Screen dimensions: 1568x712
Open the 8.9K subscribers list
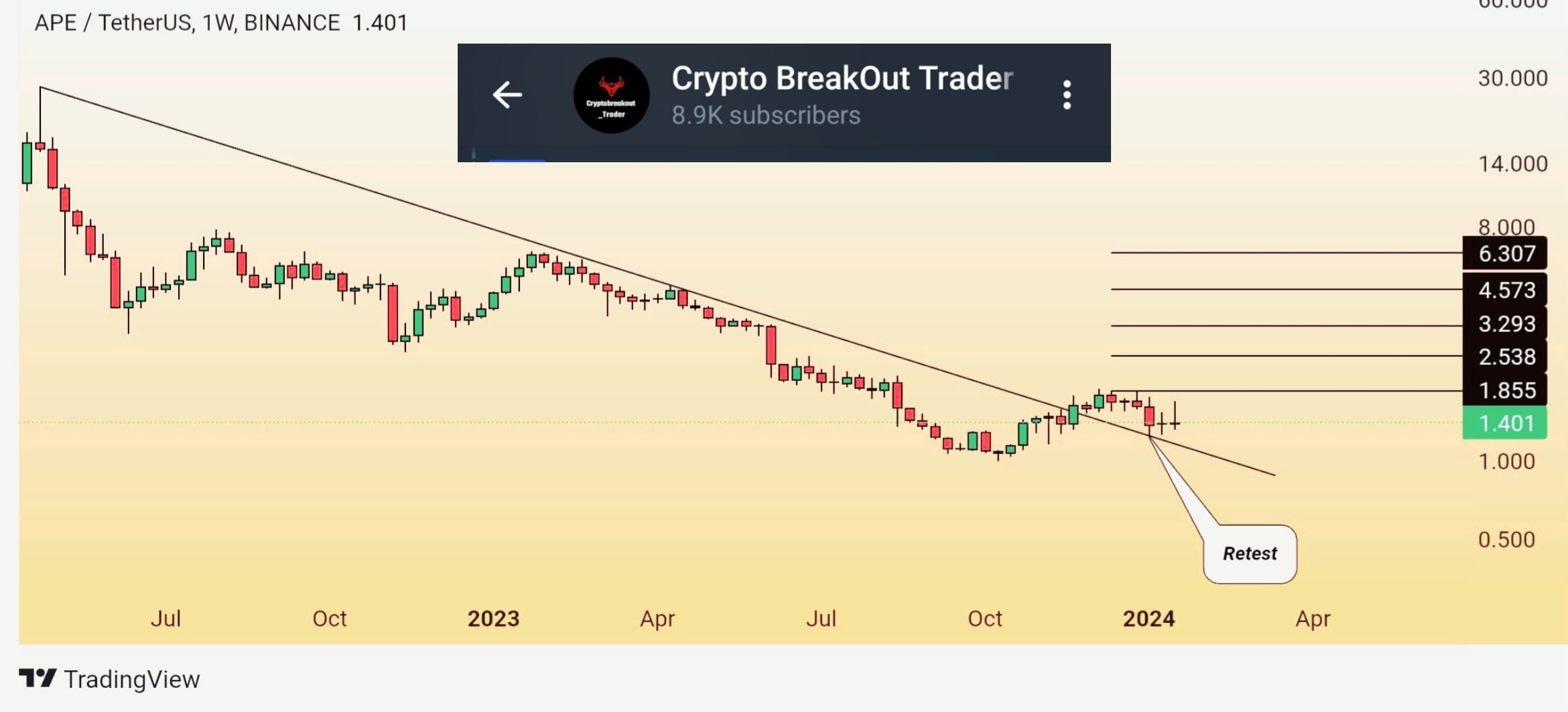click(765, 115)
